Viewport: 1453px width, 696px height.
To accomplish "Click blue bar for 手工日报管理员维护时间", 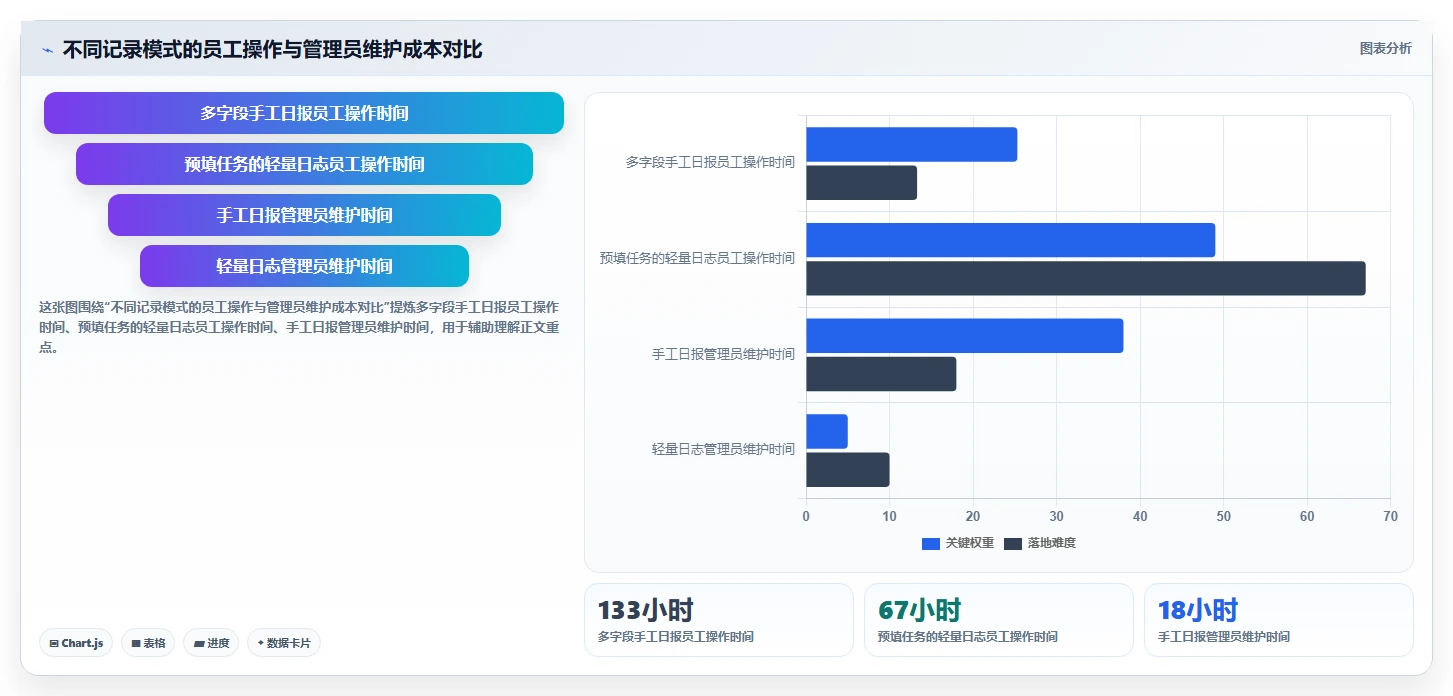I will point(964,336).
